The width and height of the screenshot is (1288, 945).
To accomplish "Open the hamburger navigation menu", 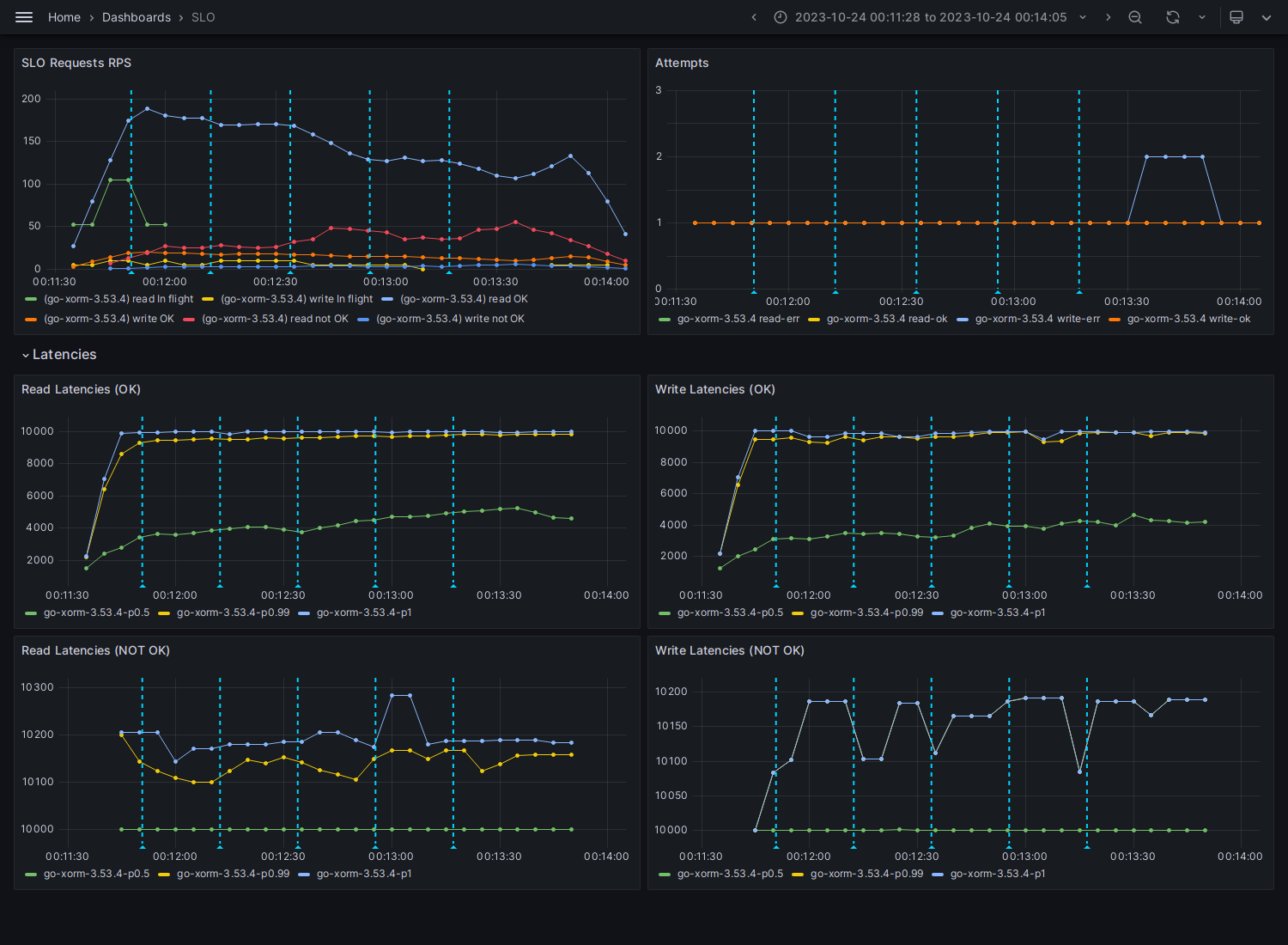I will 24,17.
